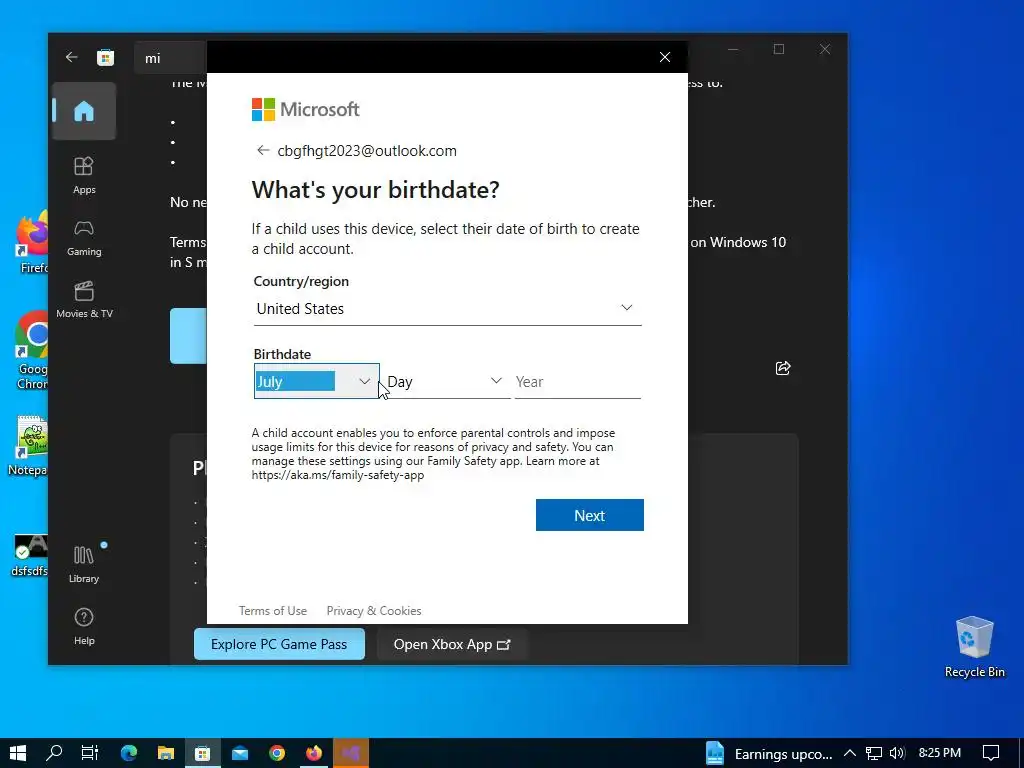This screenshot has width=1024, height=768.
Task: Open Library in Store sidebar
Action: click(84, 564)
